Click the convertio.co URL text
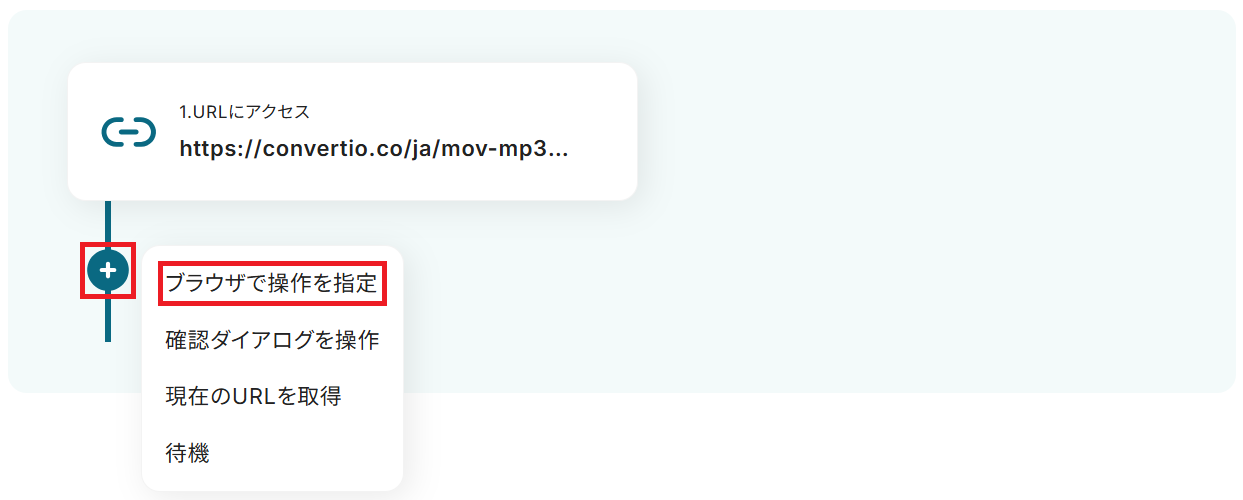Screen dimensions: 1243x500 [x=374, y=149]
